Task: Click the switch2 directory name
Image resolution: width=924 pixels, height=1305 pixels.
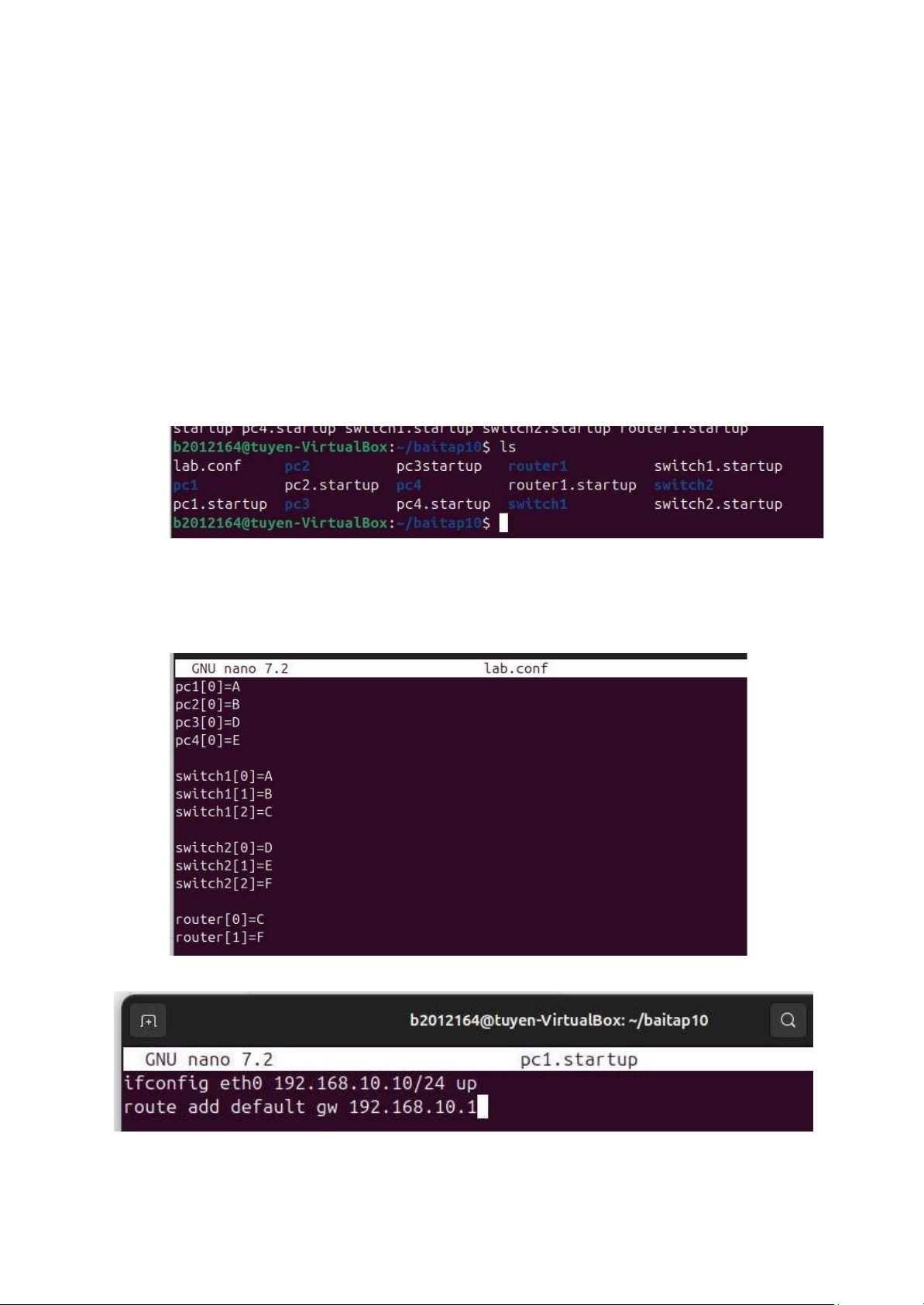Action: pos(683,485)
